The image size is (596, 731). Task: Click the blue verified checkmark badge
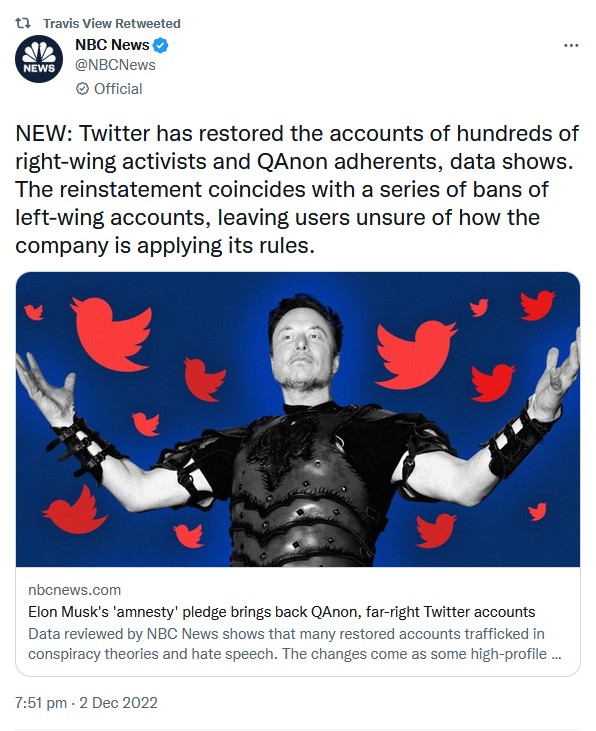point(160,45)
